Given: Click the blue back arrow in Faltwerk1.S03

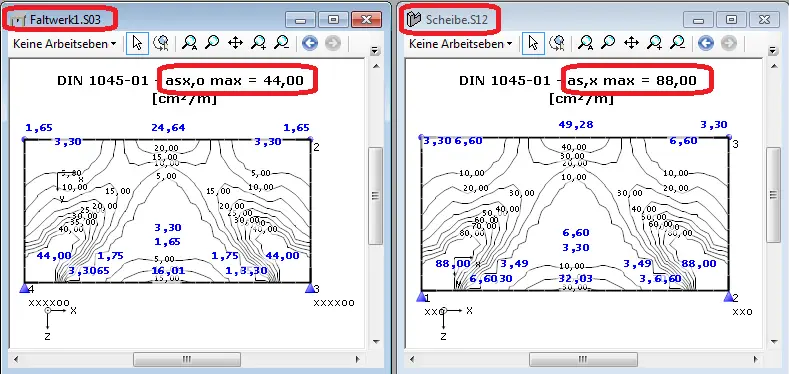Looking at the screenshot, I should (x=309, y=43).
